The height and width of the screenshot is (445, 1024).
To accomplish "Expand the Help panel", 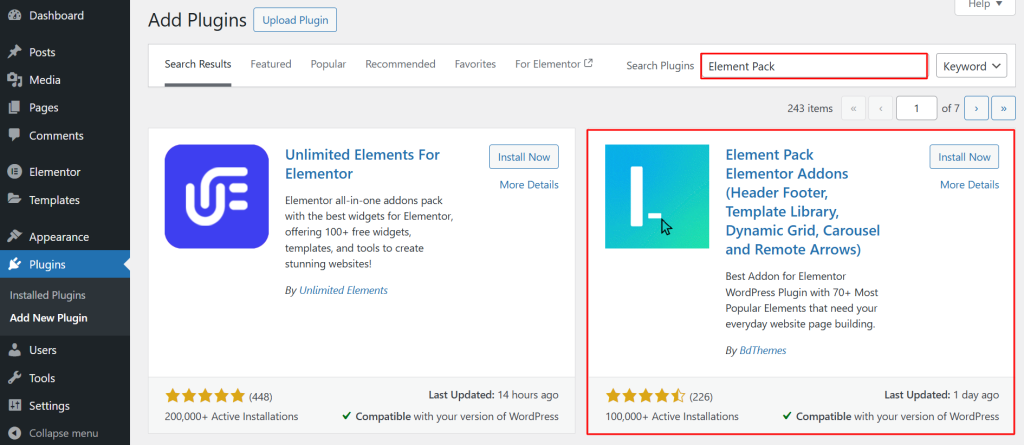I will (x=980, y=6).
